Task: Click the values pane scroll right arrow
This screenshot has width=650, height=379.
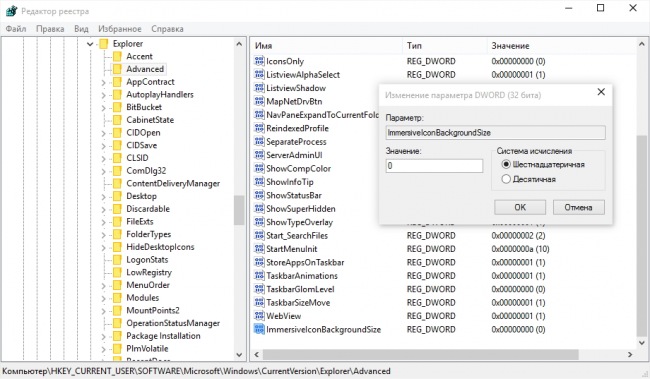Action: [x=630, y=355]
